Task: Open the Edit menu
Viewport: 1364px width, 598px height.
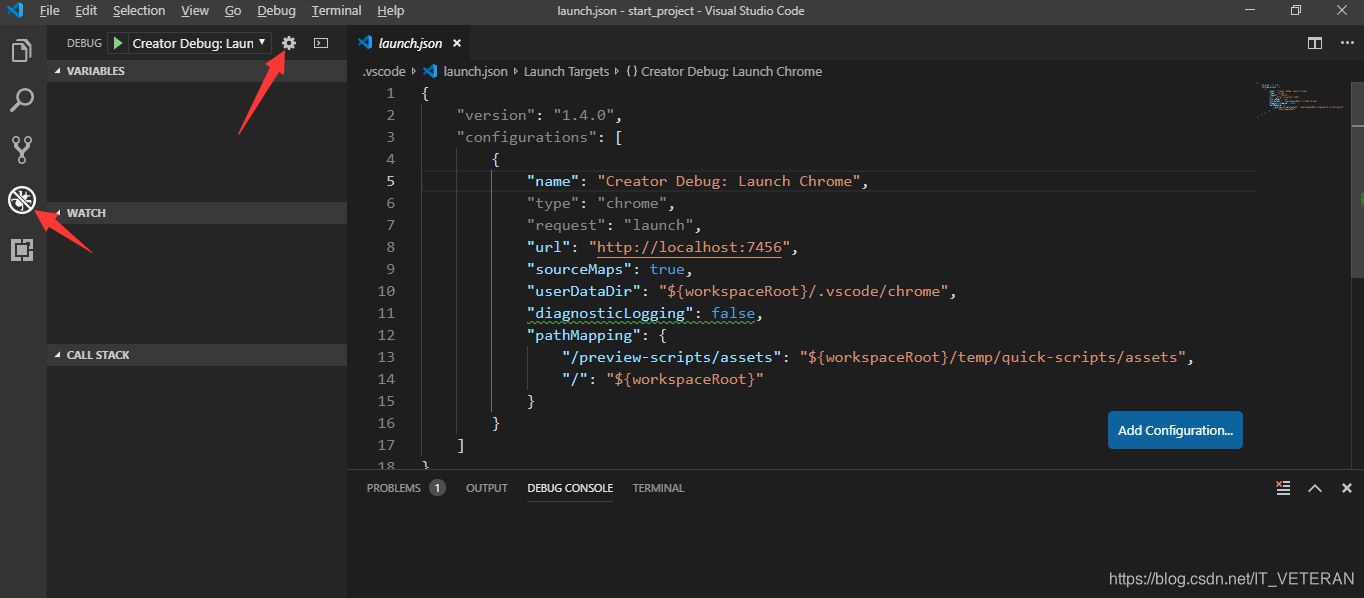Action: pos(86,11)
